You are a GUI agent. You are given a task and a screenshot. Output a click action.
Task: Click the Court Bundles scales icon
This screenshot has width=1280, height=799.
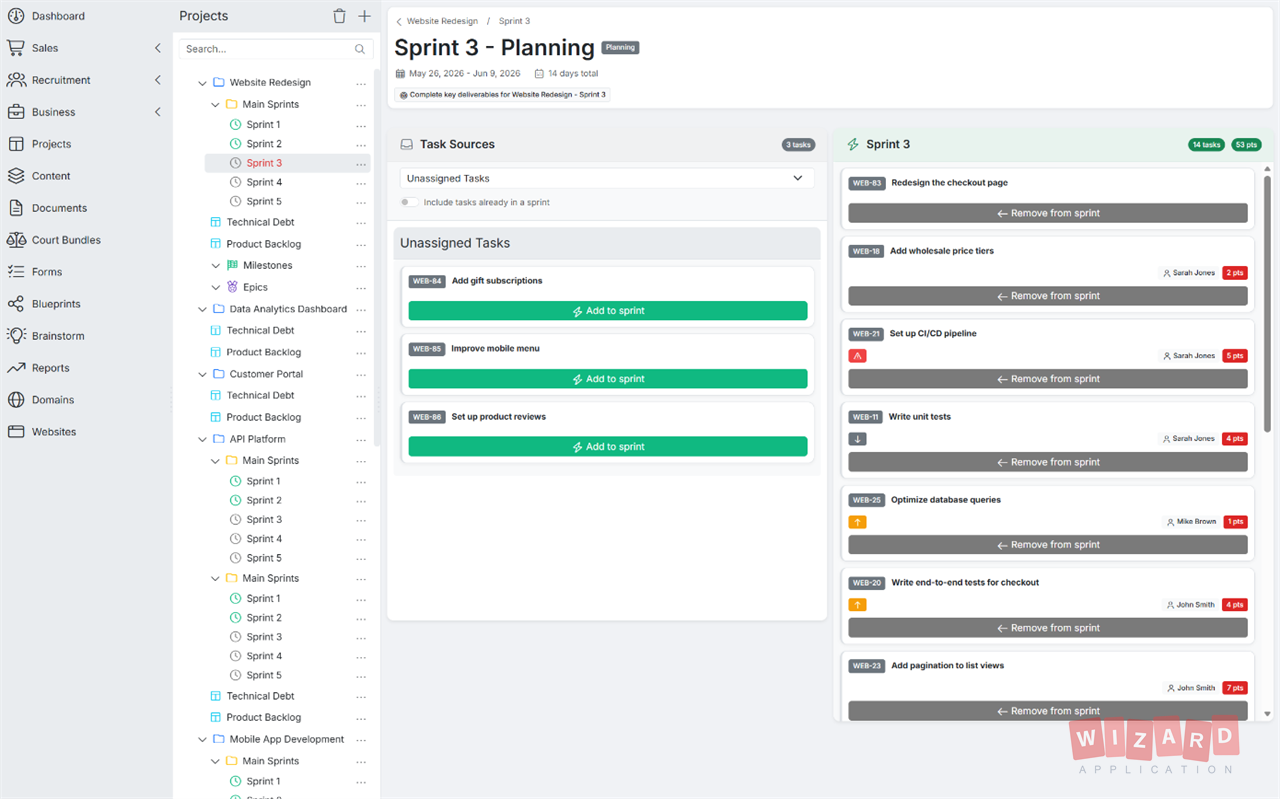tap(15, 240)
